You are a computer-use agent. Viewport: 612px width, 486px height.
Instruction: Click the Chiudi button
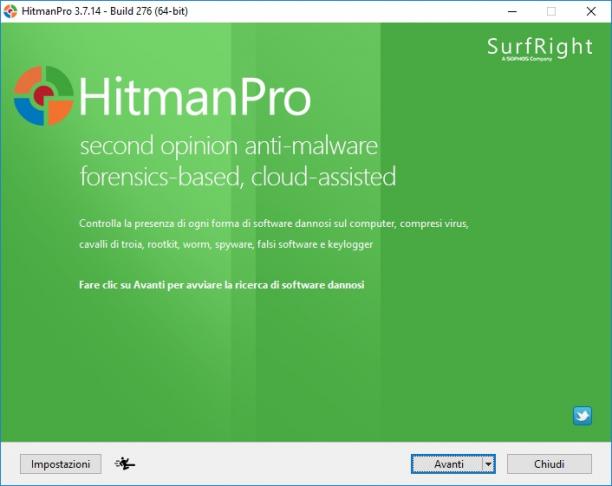click(549, 464)
